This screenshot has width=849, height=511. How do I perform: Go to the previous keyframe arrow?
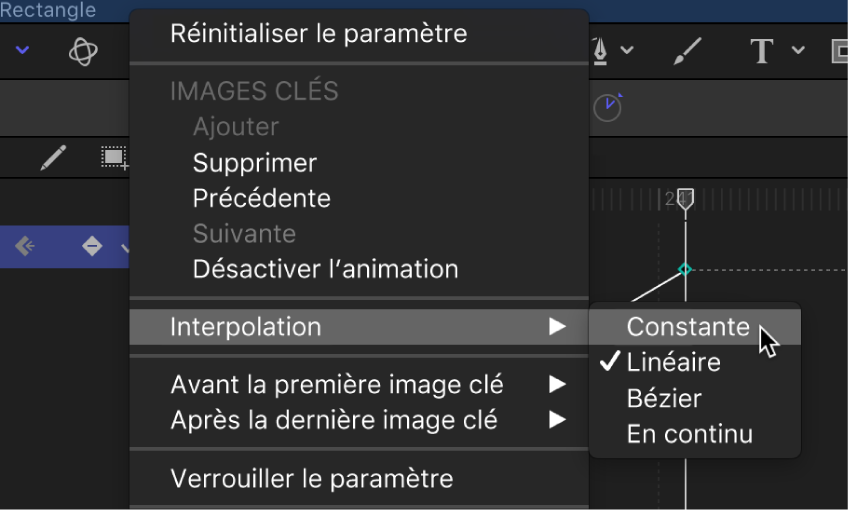click(x=26, y=246)
